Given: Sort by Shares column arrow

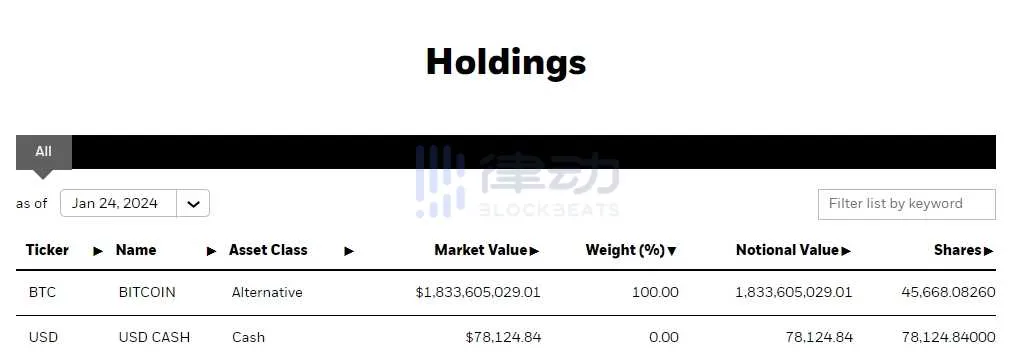Looking at the screenshot, I should (x=989, y=251).
